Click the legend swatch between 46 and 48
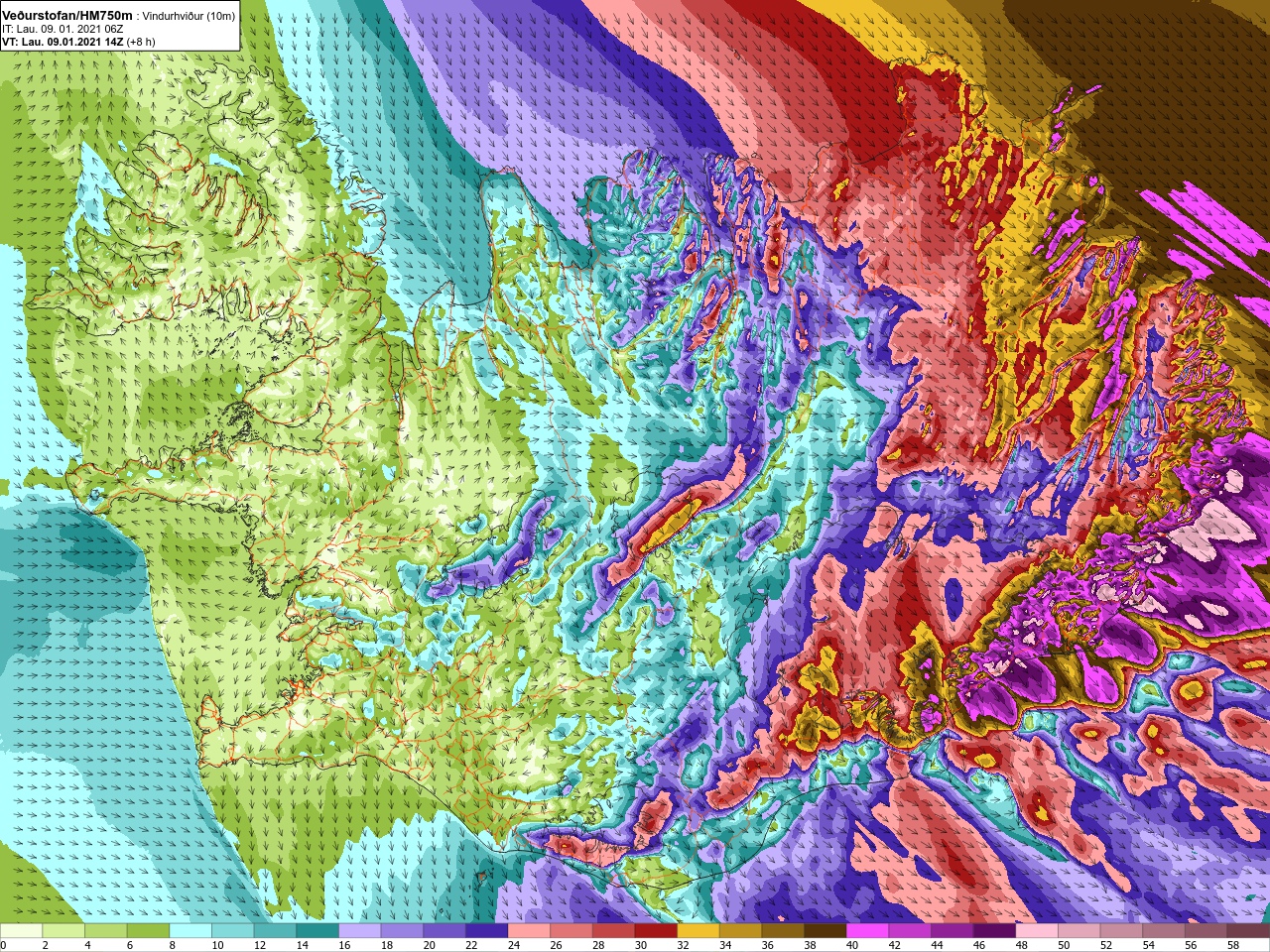Screen dimensions: 1270x952 pyautogui.click(x=995, y=932)
